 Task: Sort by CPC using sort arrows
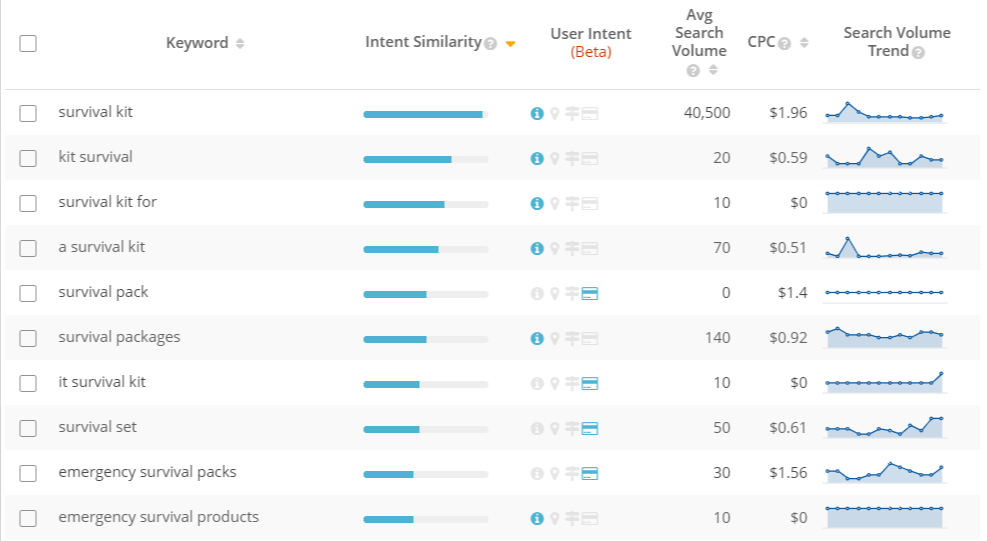point(804,43)
